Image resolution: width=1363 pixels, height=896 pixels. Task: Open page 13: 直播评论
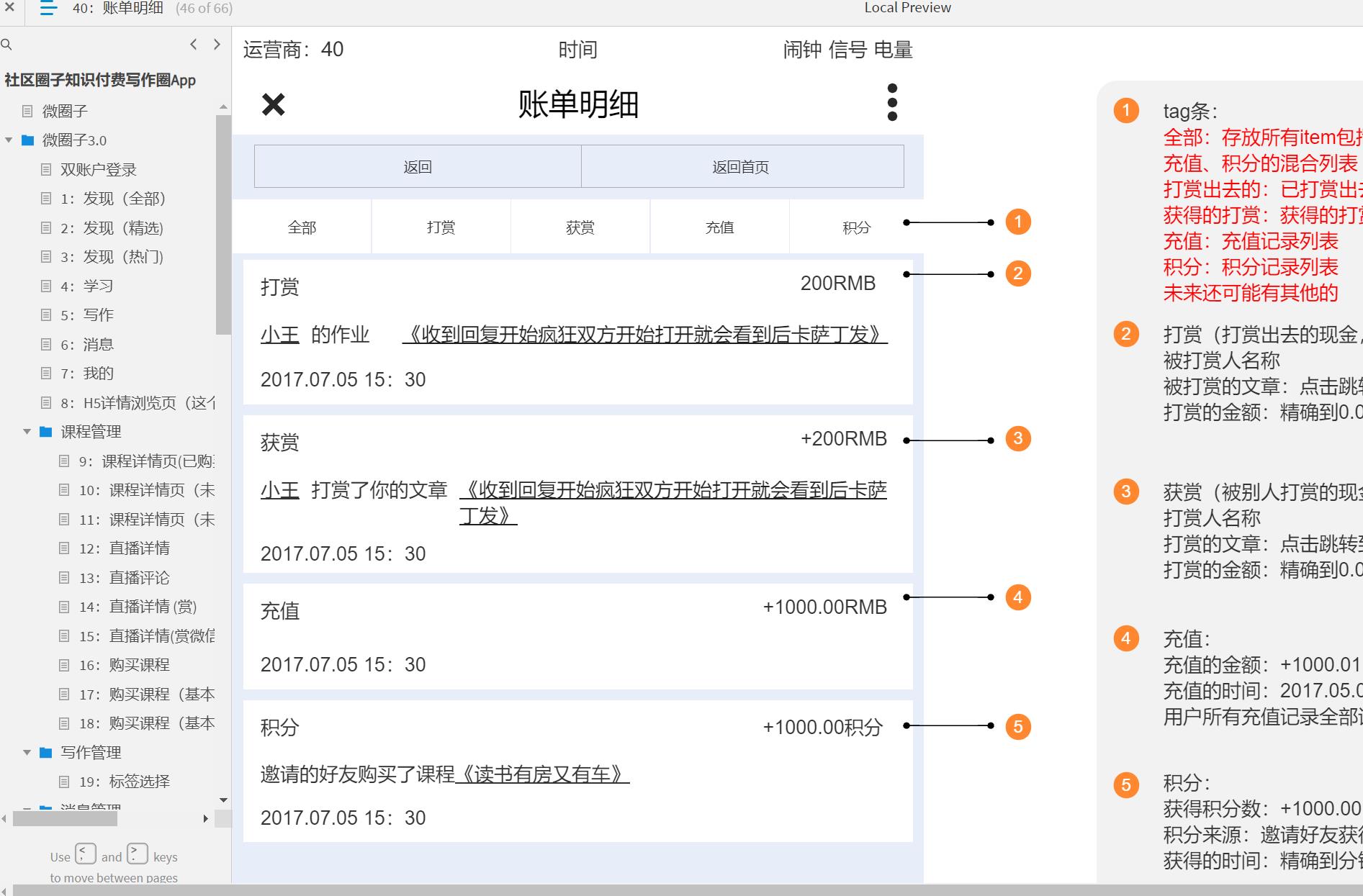(125, 578)
